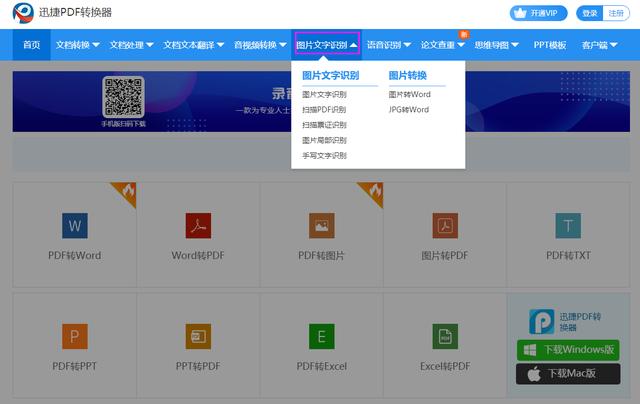This screenshot has width=640, height=404.
Task: Expand the 文档文本翻译 menu
Action: 194,45
